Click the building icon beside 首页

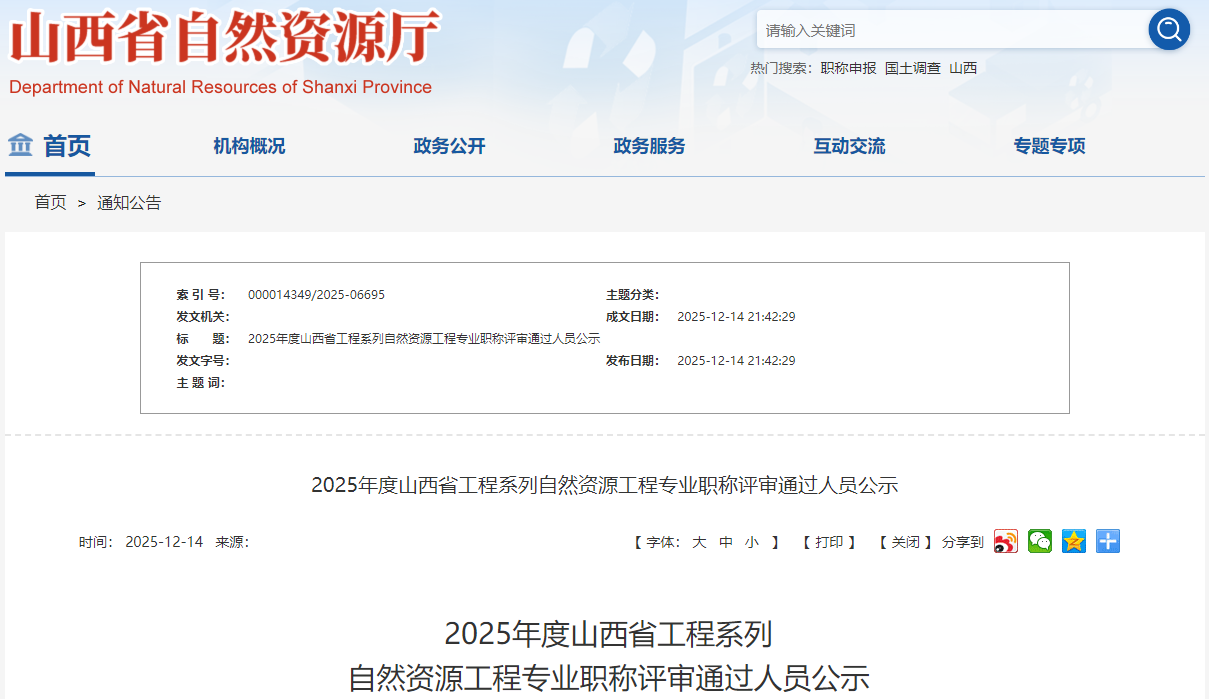21,146
